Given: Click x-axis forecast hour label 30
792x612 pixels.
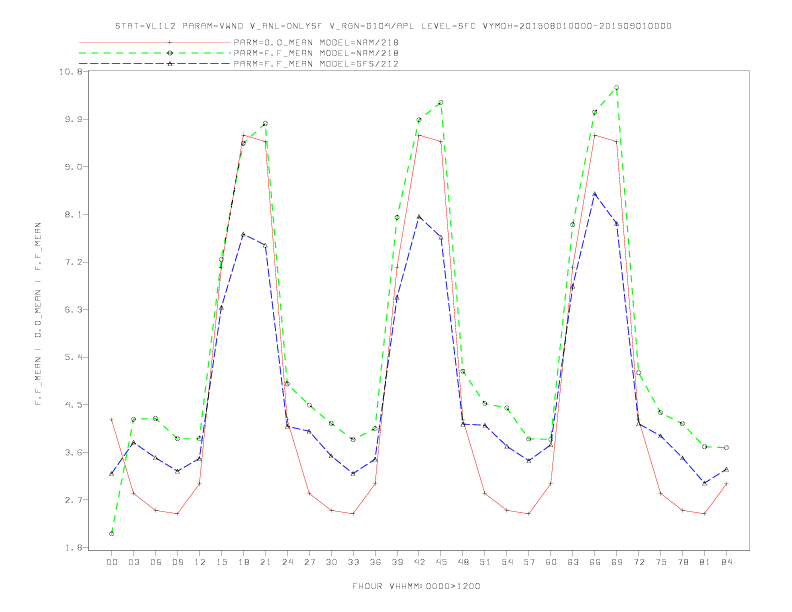Looking at the screenshot, I should coord(331,562).
